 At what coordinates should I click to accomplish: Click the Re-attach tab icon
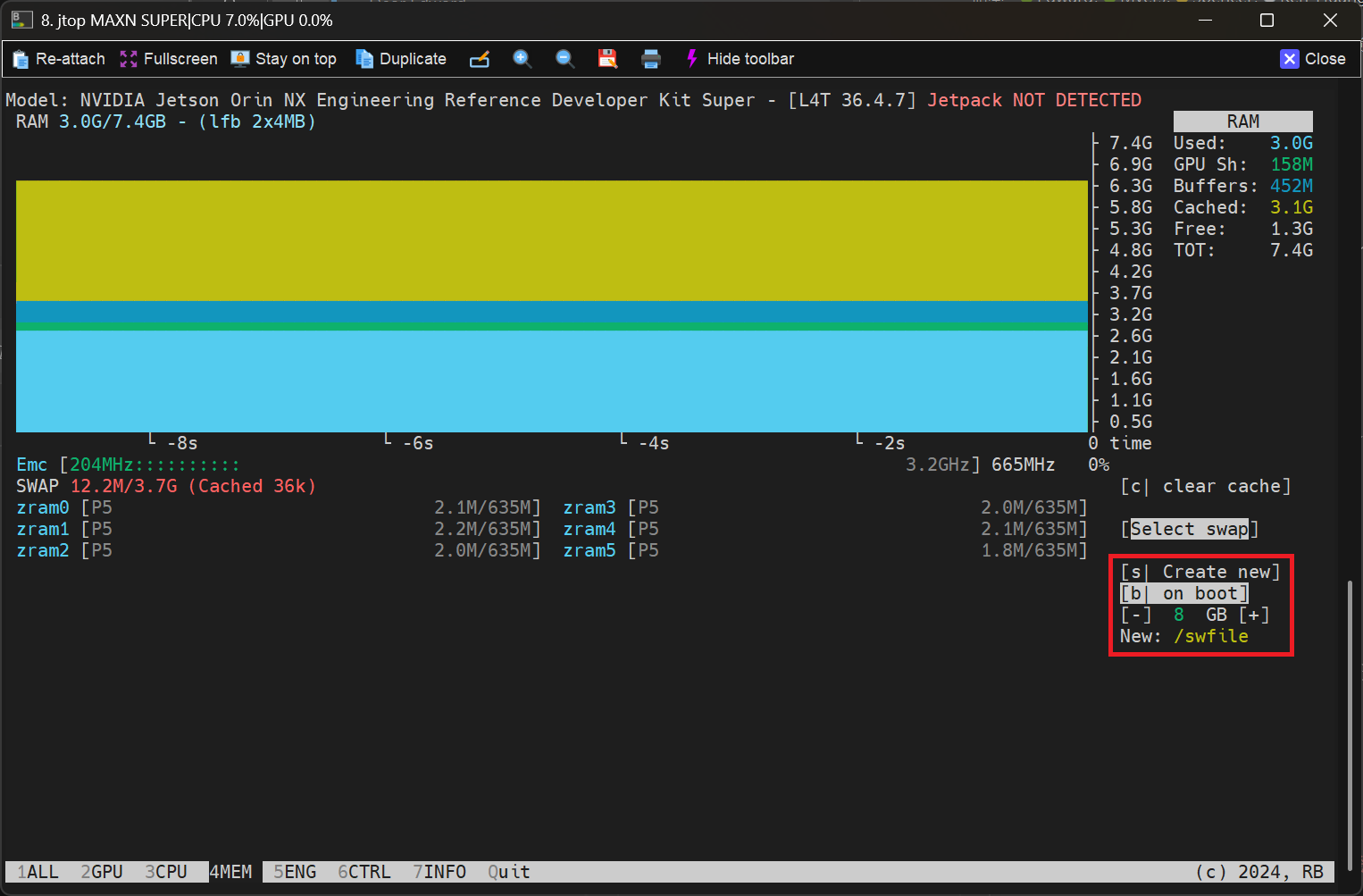click(21, 59)
